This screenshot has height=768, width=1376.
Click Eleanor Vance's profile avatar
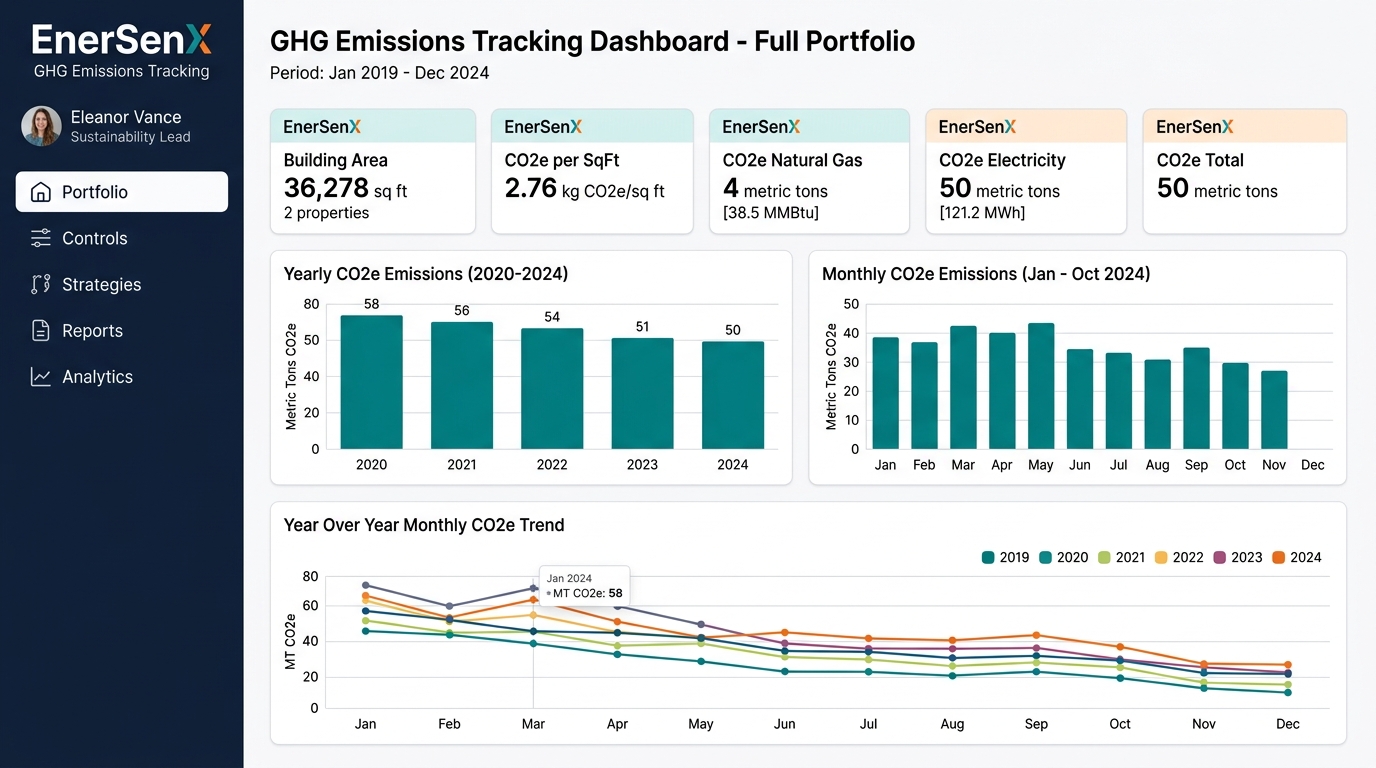click(41, 126)
